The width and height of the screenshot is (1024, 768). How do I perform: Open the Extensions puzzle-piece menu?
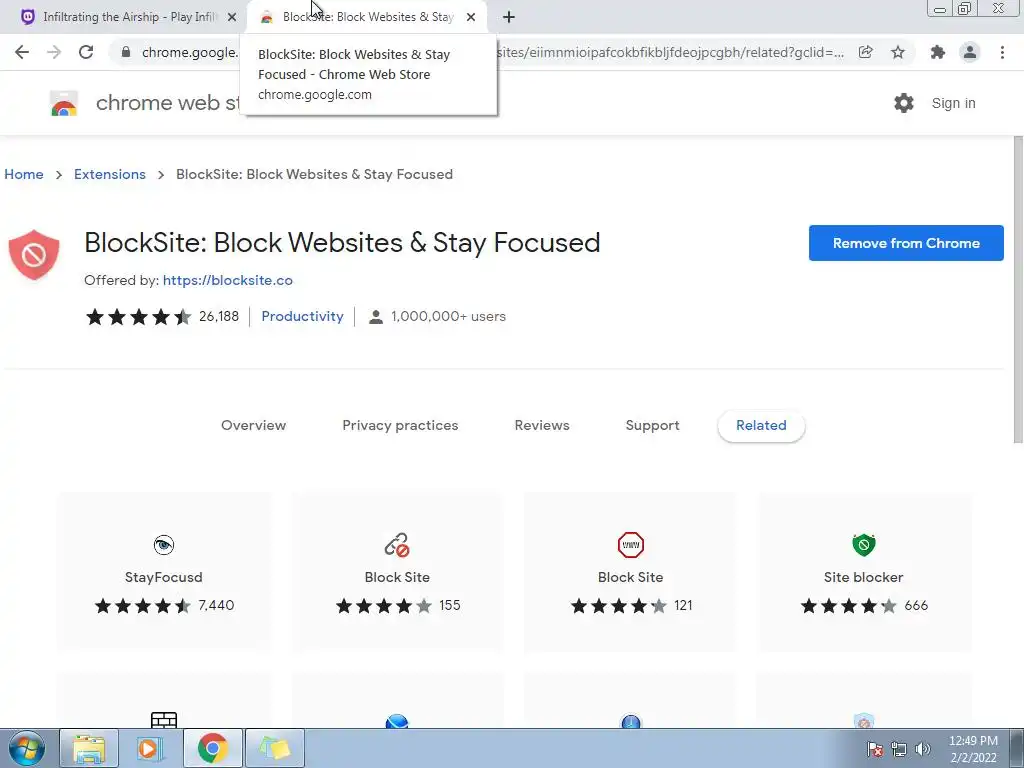(938, 52)
